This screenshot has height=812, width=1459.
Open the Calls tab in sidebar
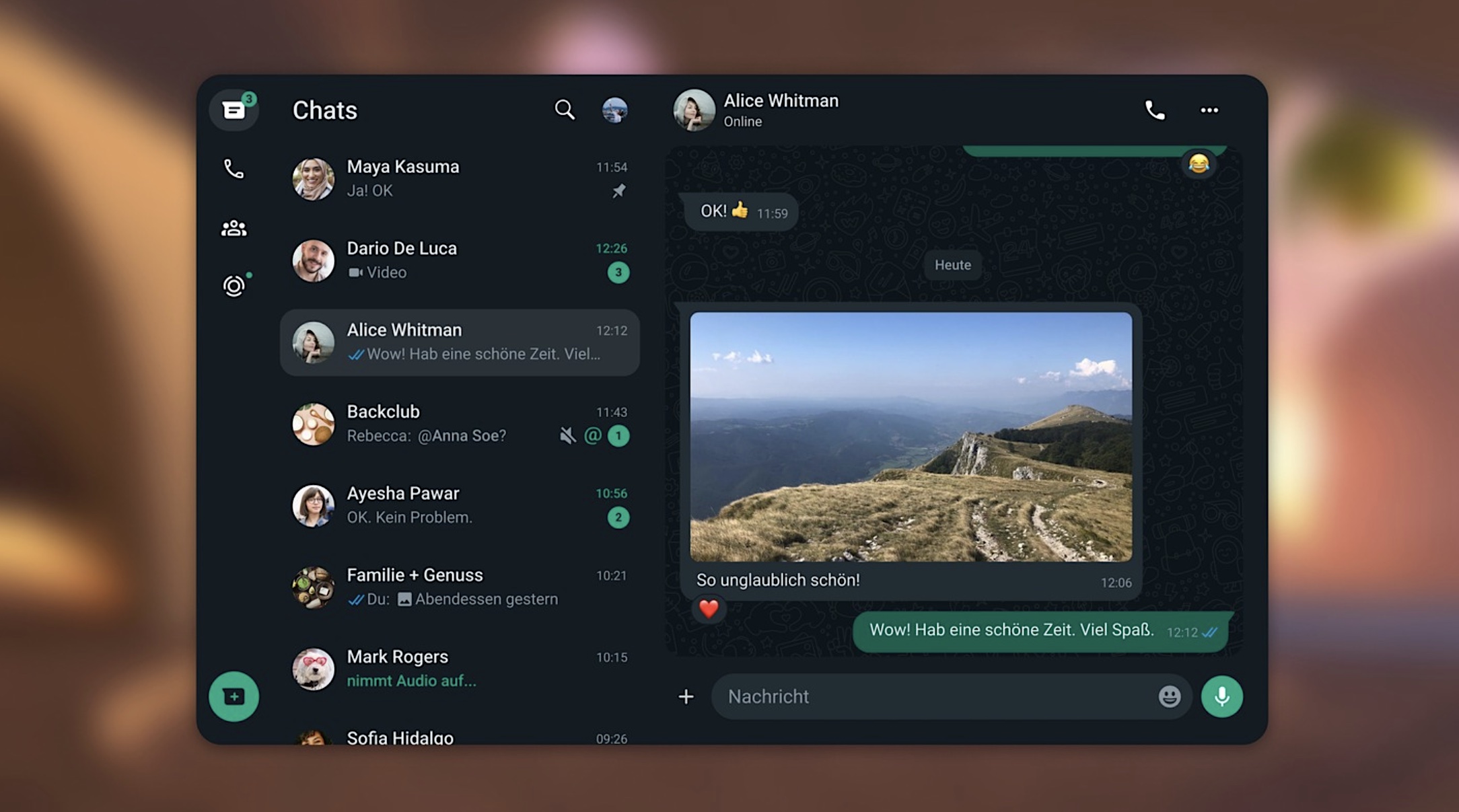pyautogui.click(x=234, y=169)
